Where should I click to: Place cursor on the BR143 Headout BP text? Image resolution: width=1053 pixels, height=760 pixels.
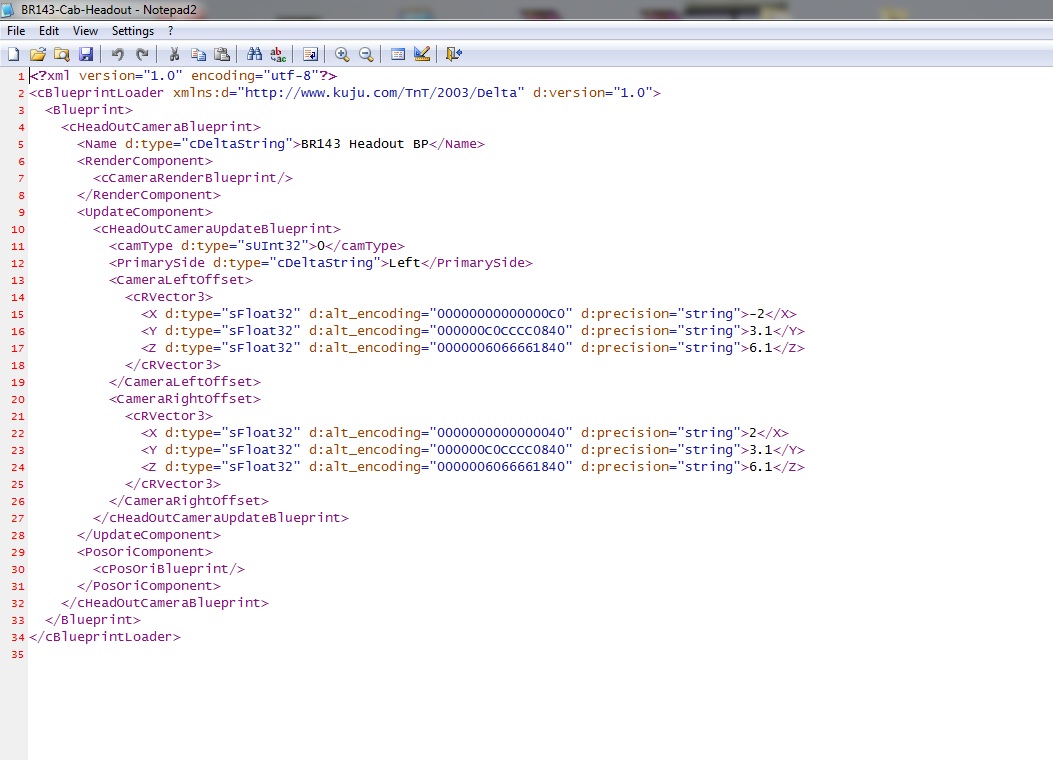[364, 144]
